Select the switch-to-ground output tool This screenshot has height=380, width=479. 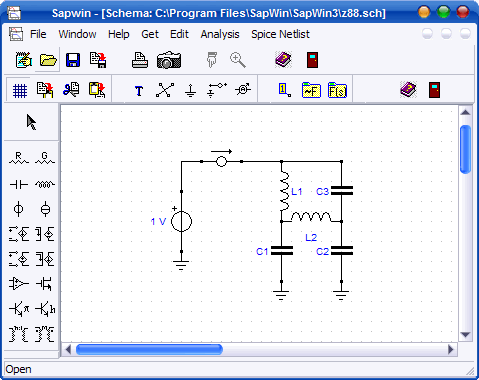pyautogui.click(x=217, y=90)
